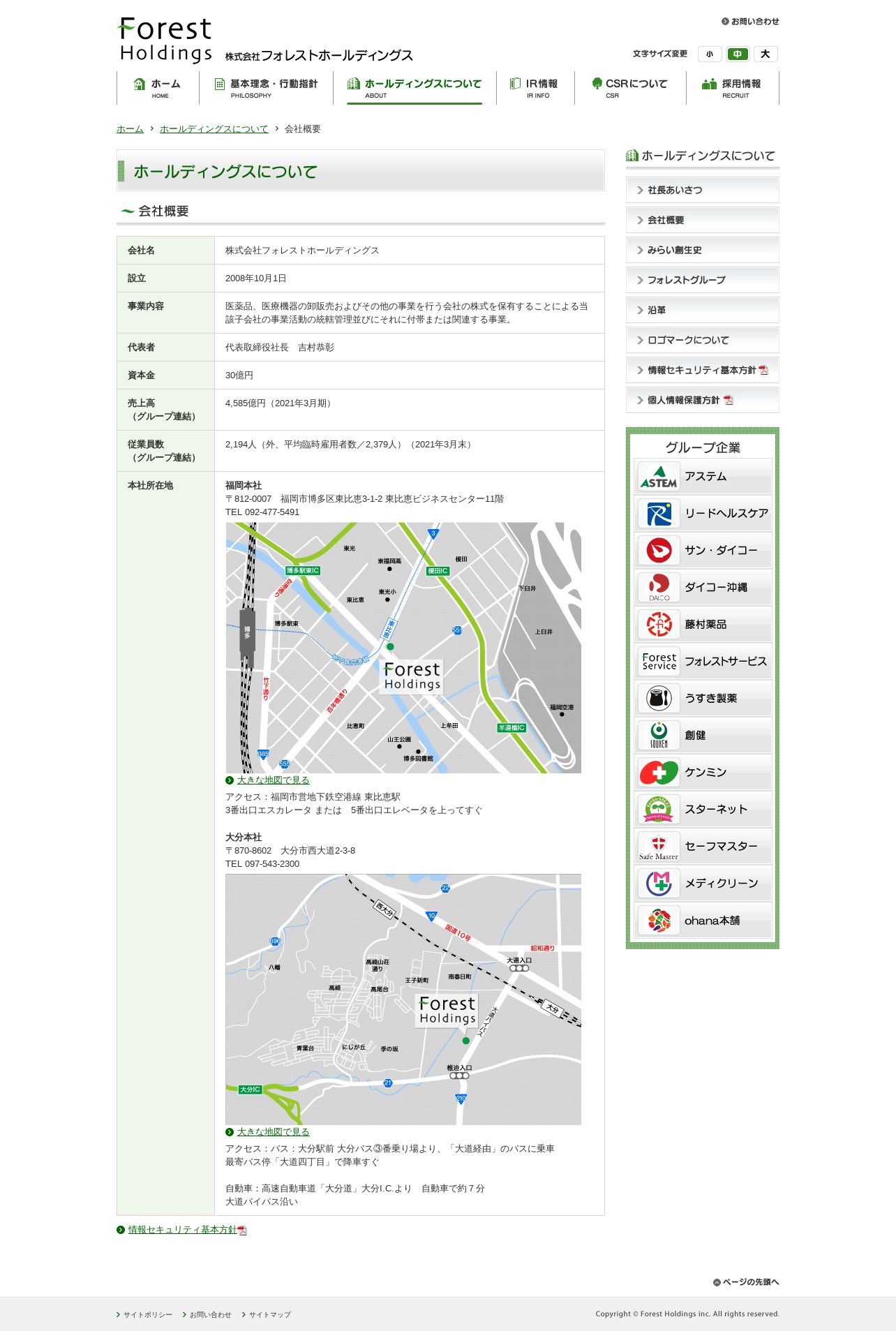Click the Fukuoka headquarters map image

(x=403, y=648)
